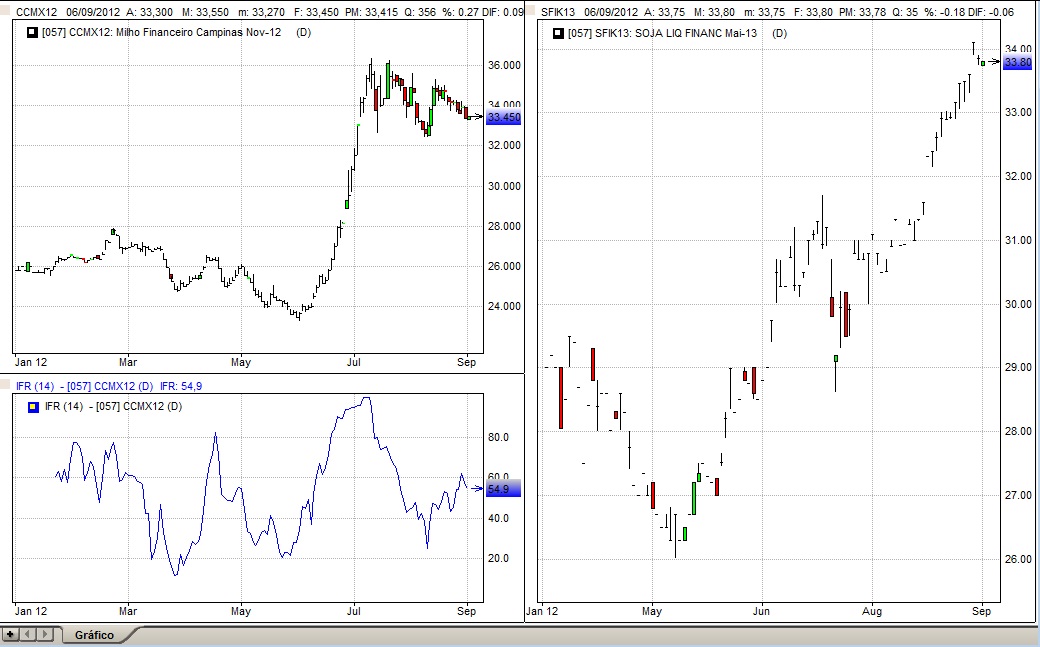Click the CCMX12 quote header line at top
This screenshot has width=1040, height=647.
pos(262,12)
